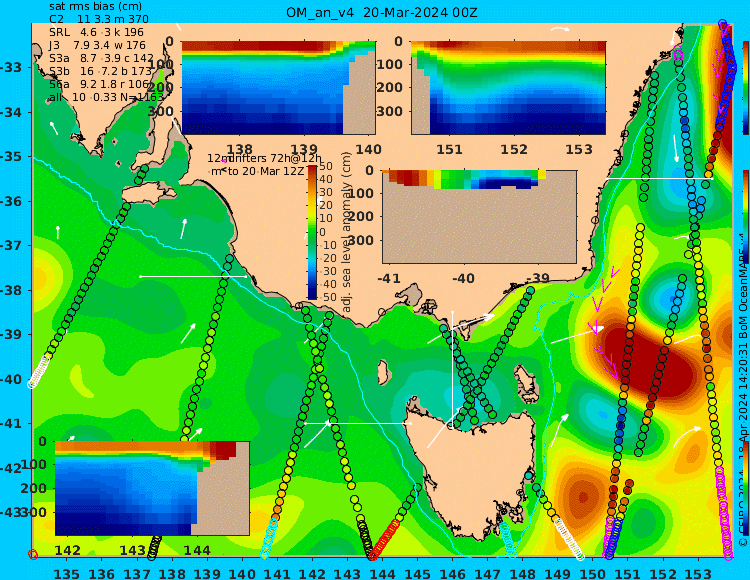Click the 146 longitude label on the bottom axis
This screenshot has height=580, width=750.
[x=452, y=573]
